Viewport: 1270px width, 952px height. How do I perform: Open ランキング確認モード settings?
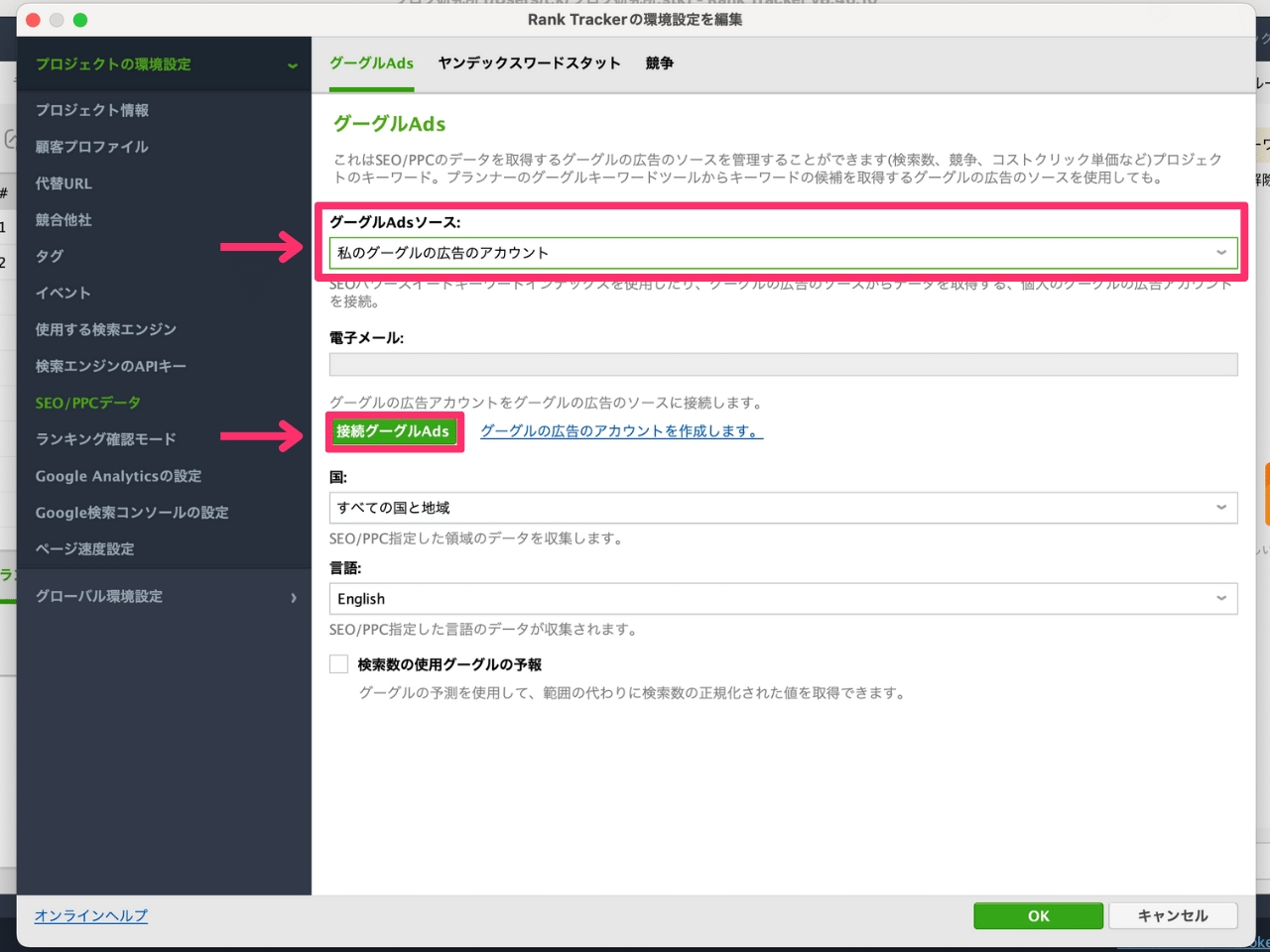coord(106,439)
